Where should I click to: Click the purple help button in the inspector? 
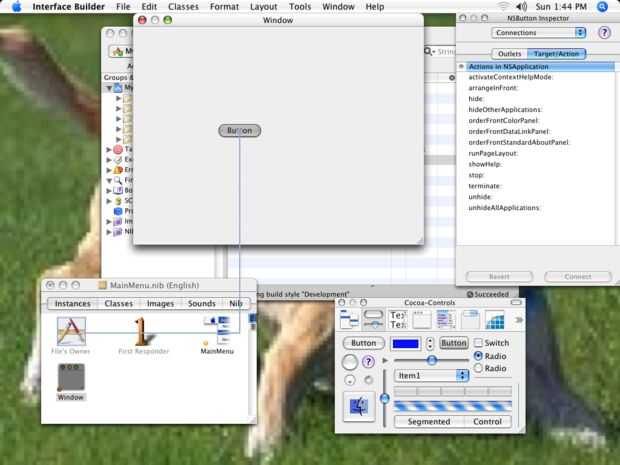[604, 33]
